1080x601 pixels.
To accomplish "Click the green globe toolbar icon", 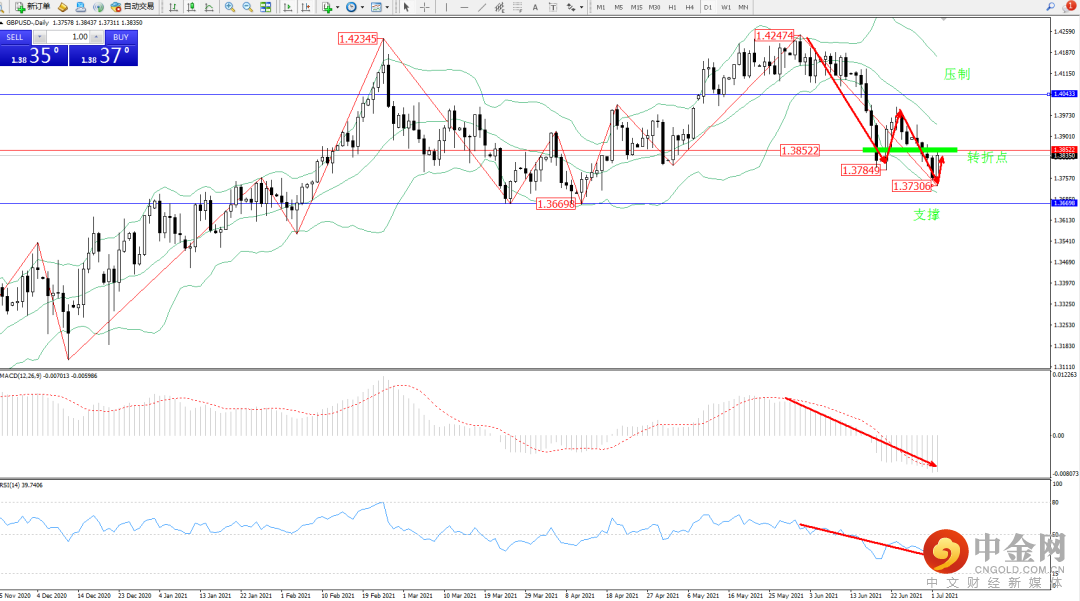I will pos(98,7).
